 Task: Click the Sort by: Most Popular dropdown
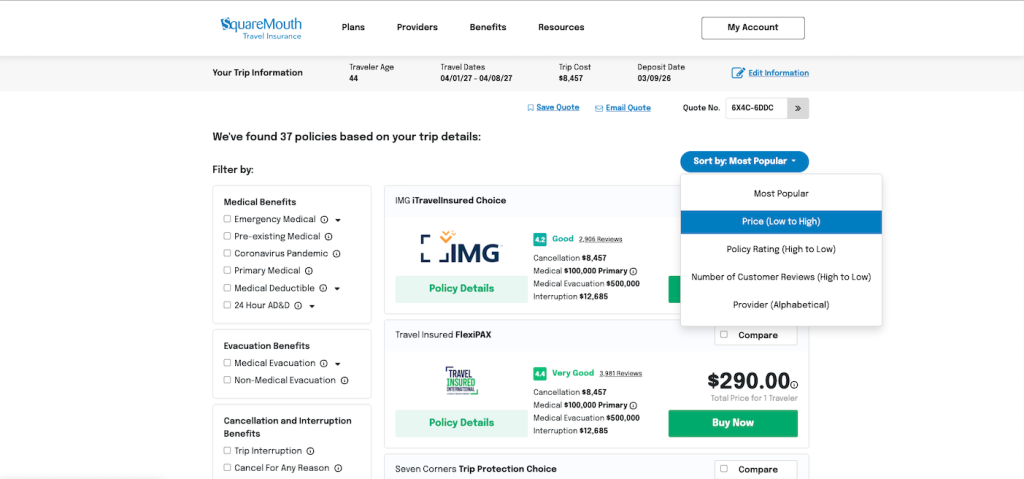coord(744,161)
